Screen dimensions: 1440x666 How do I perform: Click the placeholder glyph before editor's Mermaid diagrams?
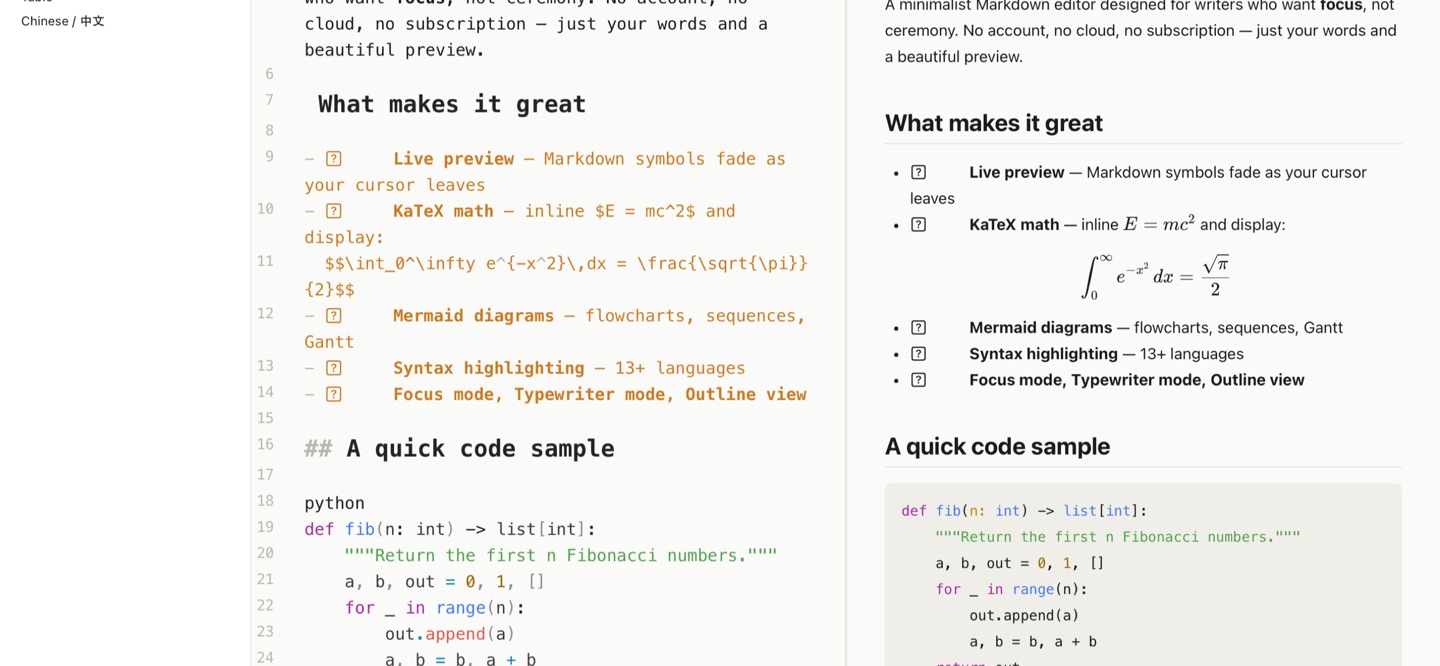[334, 316]
